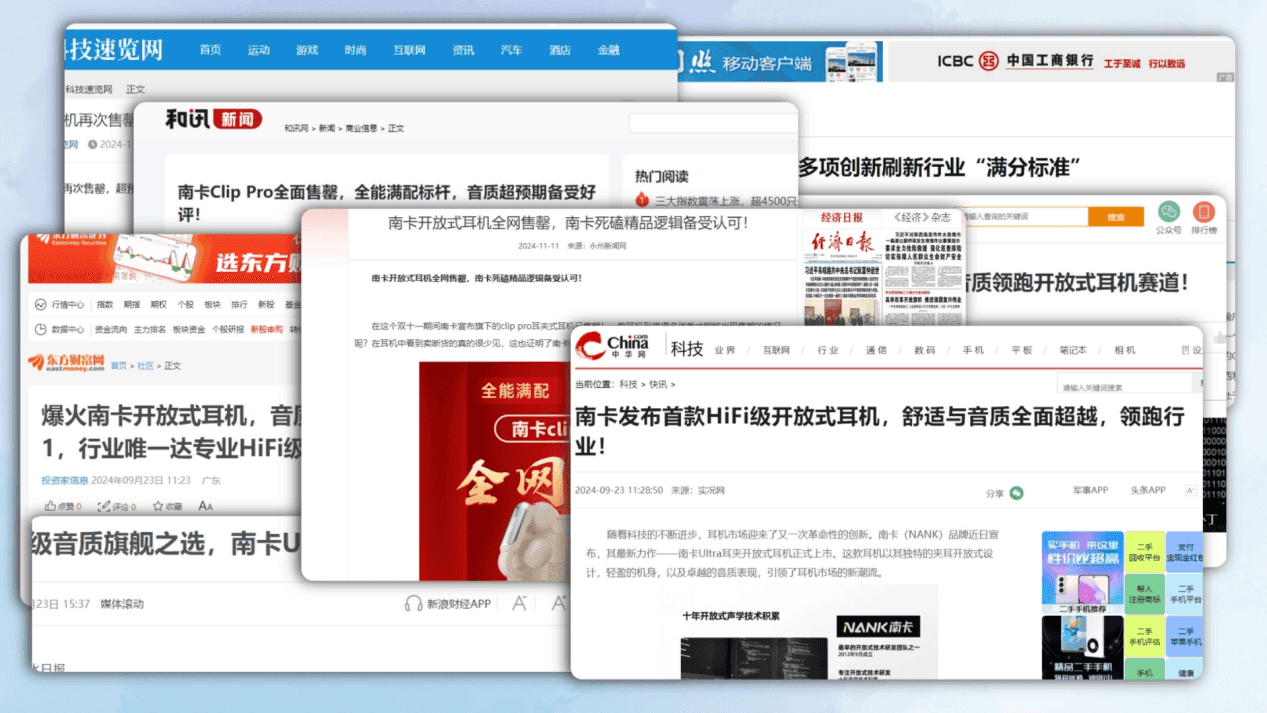Image resolution: width=1267 pixels, height=713 pixels.
Task: Click the 评论 comment icon
Action: (104, 506)
